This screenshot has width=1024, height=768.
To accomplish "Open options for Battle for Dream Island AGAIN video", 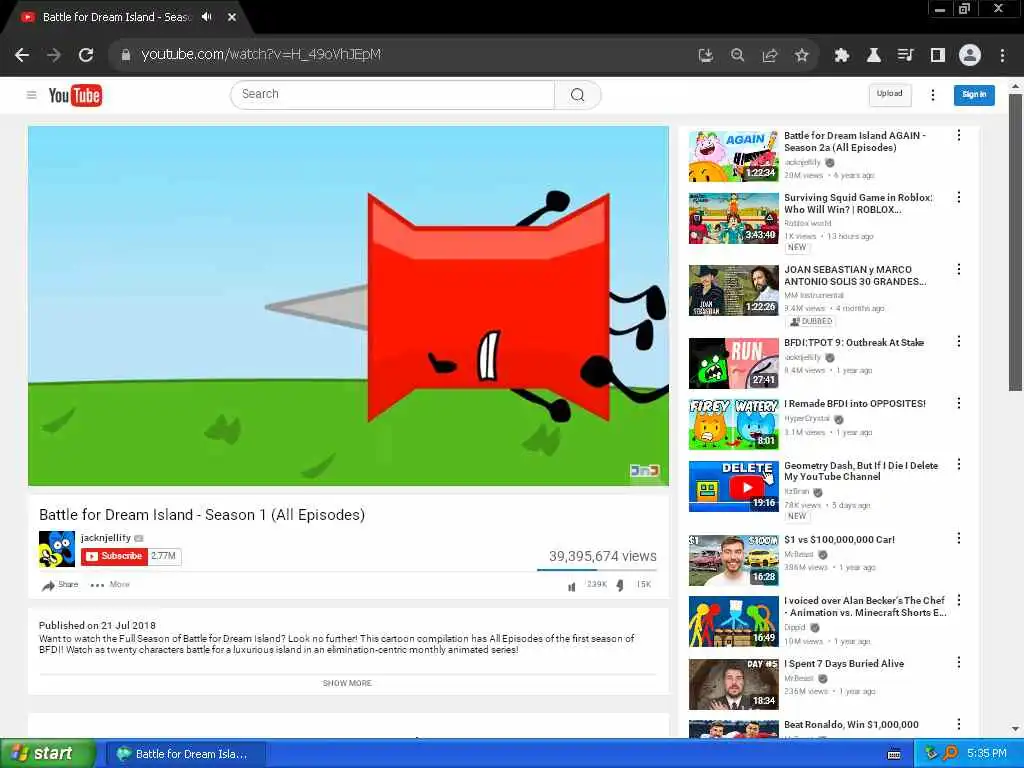I will (959, 135).
